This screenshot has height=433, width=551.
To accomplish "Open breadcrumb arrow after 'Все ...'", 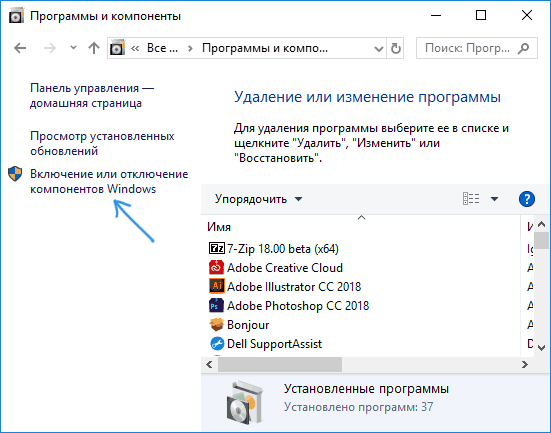I will (x=190, y=48).
